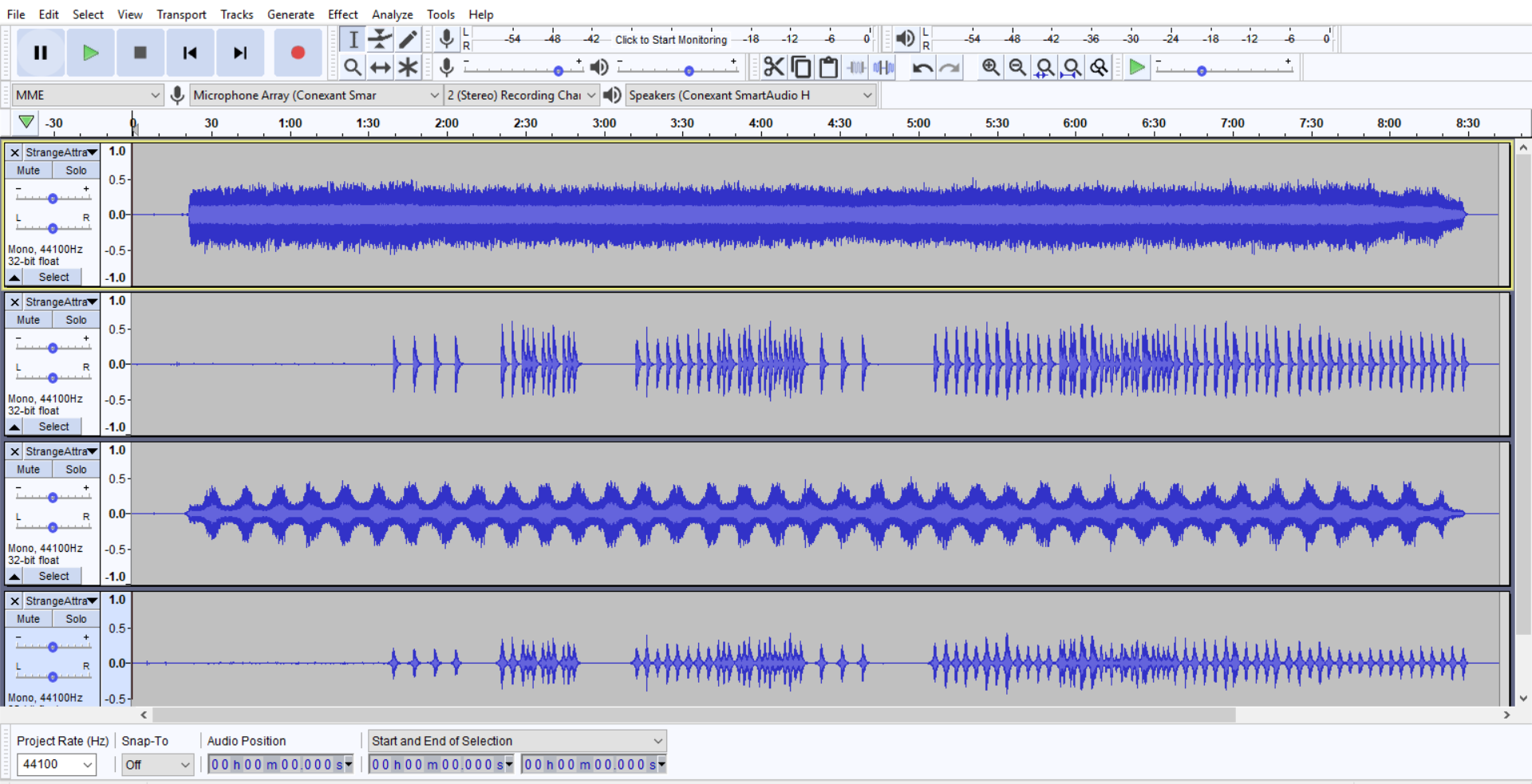
Task: Select the Selection (I-beam) tool
Action: click(353, 39)
